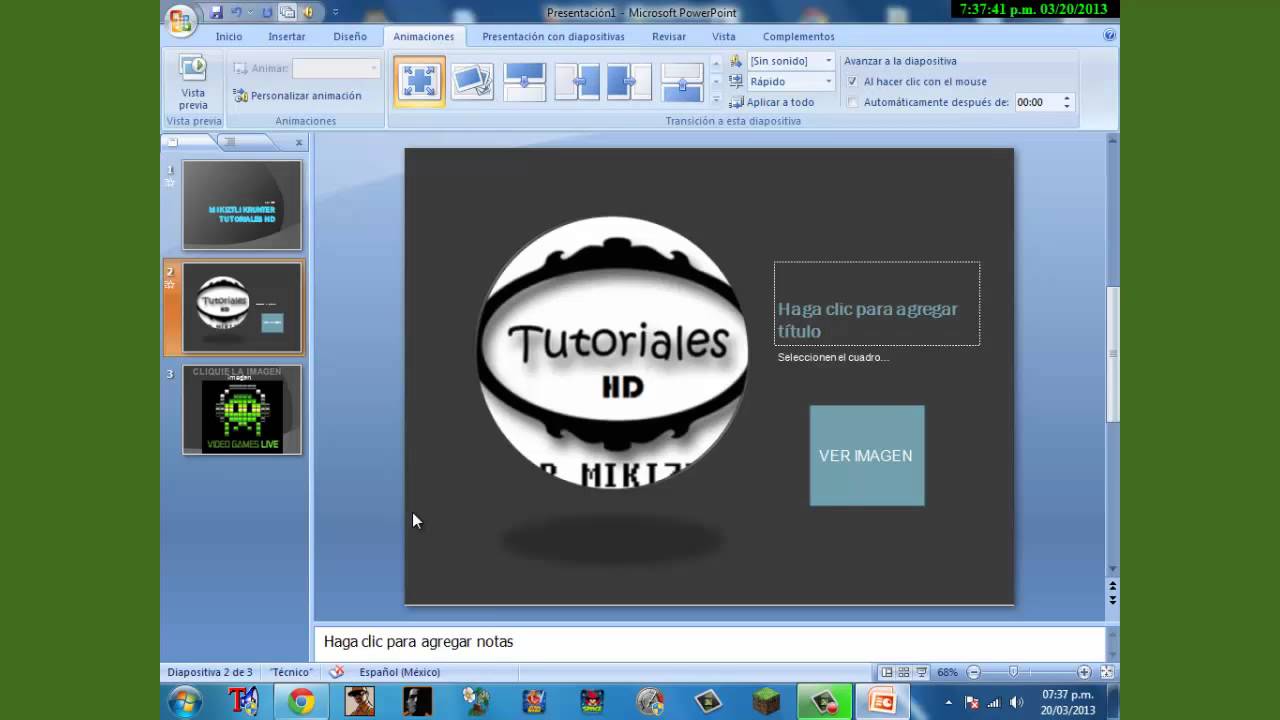
Task: Expand the transition gallery more arrow
Action: point(716,100)
